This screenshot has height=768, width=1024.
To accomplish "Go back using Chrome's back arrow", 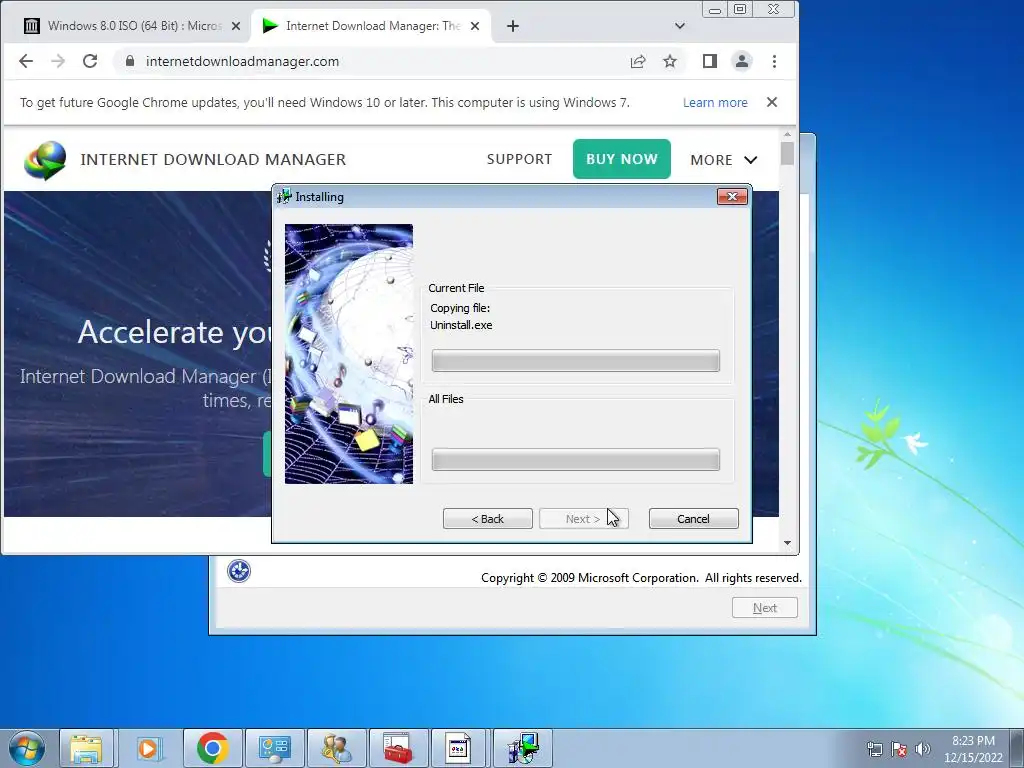I will click(x=26, y=61).
